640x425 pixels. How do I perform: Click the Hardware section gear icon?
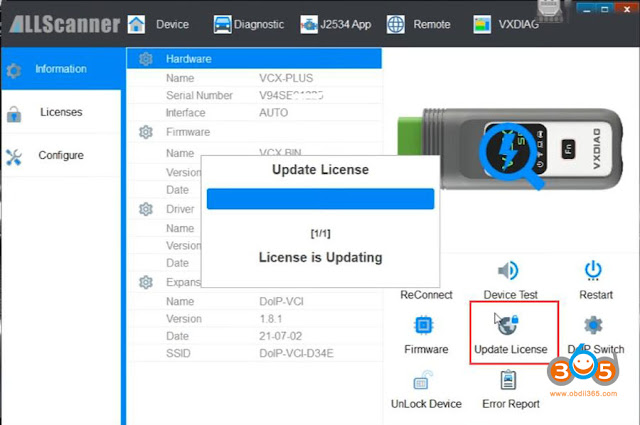pyautogui.click(x=146, y=59)
